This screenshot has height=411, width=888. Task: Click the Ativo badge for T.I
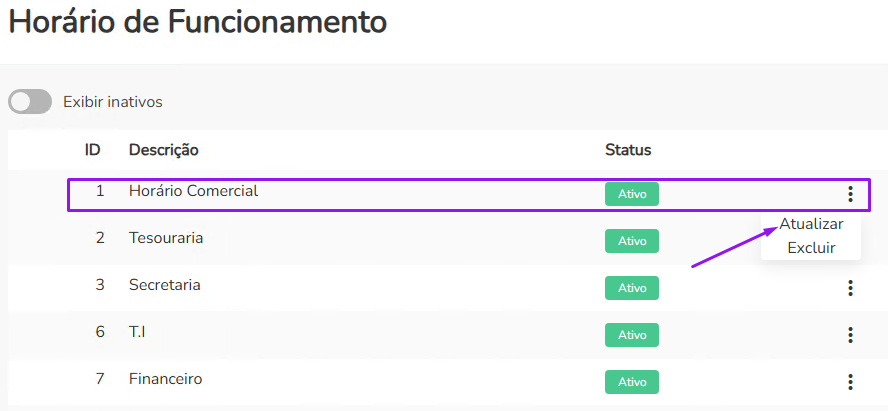coord(632,335)
